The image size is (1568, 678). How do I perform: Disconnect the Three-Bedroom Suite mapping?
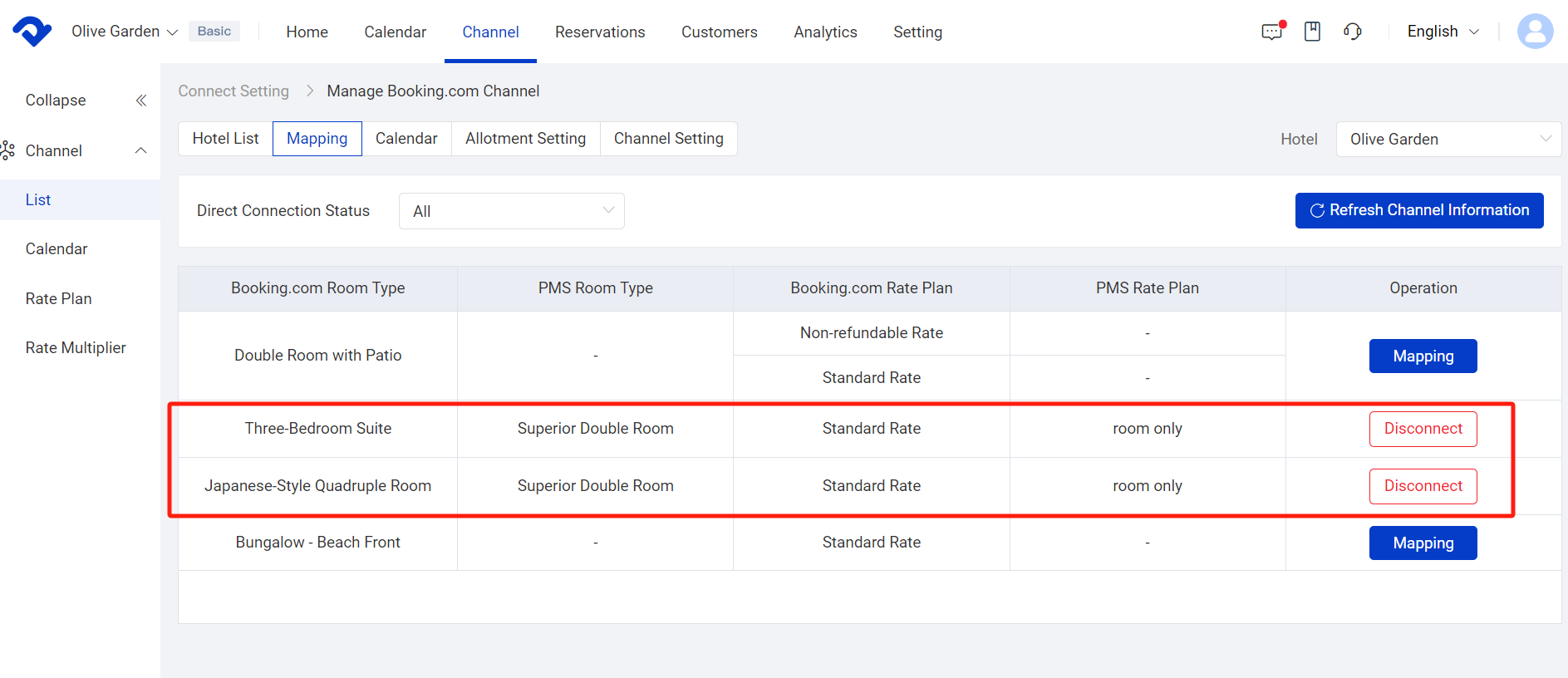tap(1423, 429)
